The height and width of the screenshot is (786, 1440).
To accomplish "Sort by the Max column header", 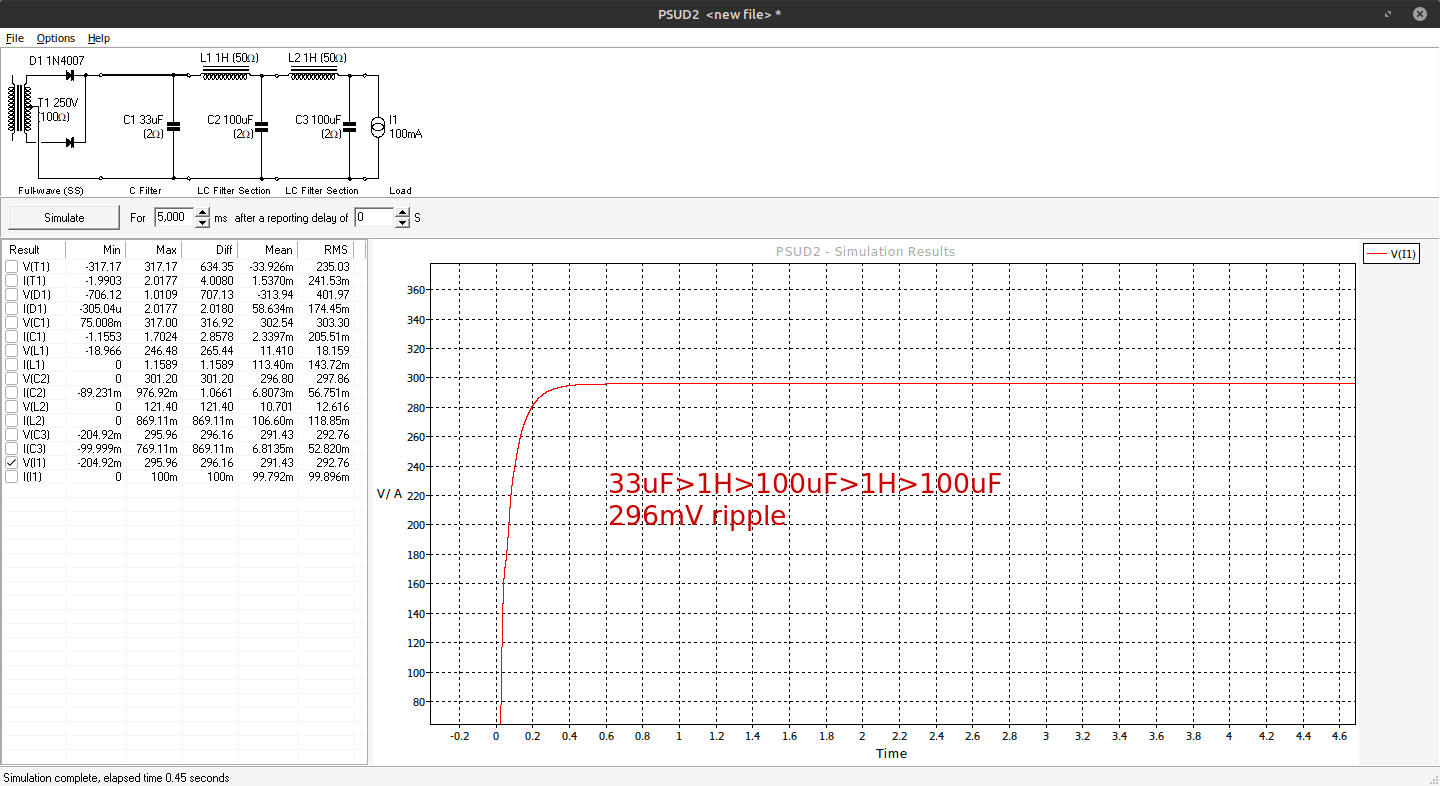I will (154, 250).
